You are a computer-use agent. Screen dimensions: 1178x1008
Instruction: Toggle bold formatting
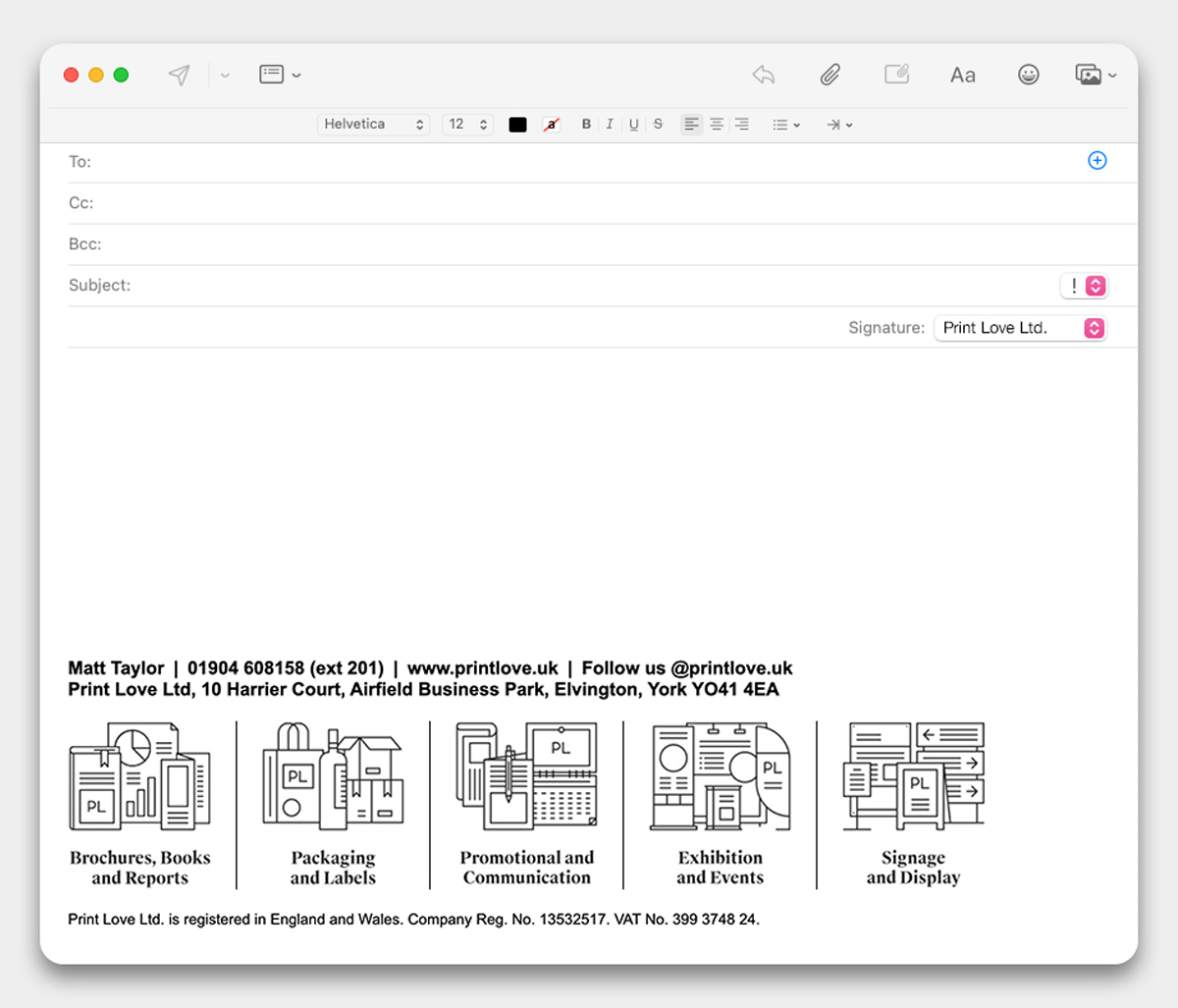point(586,125)
